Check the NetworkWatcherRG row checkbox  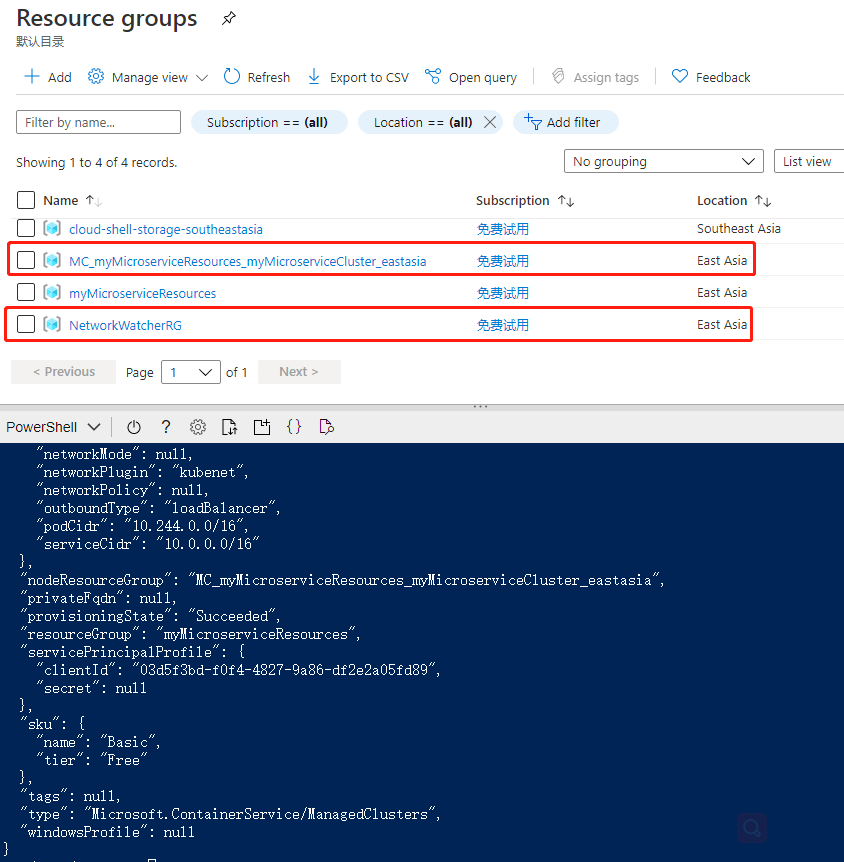coord(26,324)
